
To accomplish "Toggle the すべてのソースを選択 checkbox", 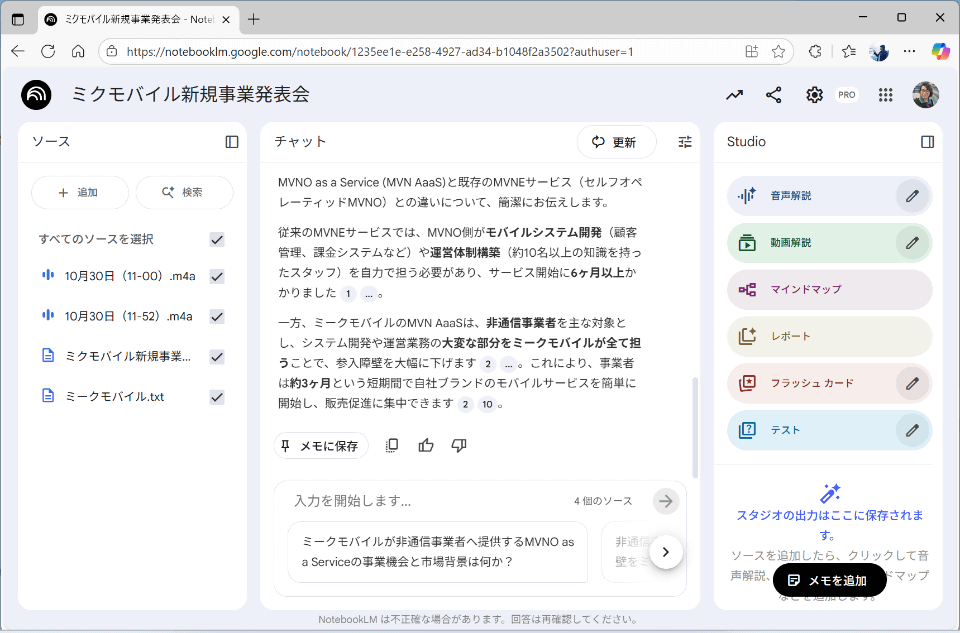I will [217, 239].
